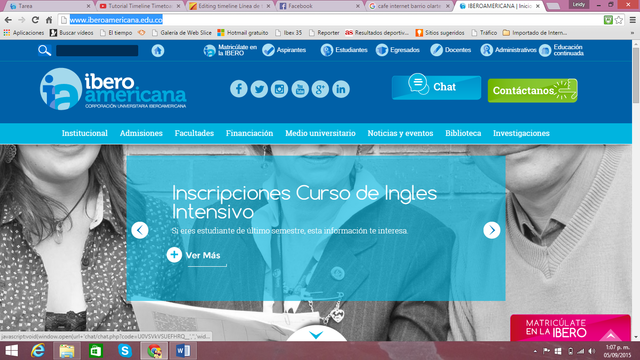This screenshot has height=360, width=640.
Task: Click browser forward arrow
Action: click(x=22, y=20)
